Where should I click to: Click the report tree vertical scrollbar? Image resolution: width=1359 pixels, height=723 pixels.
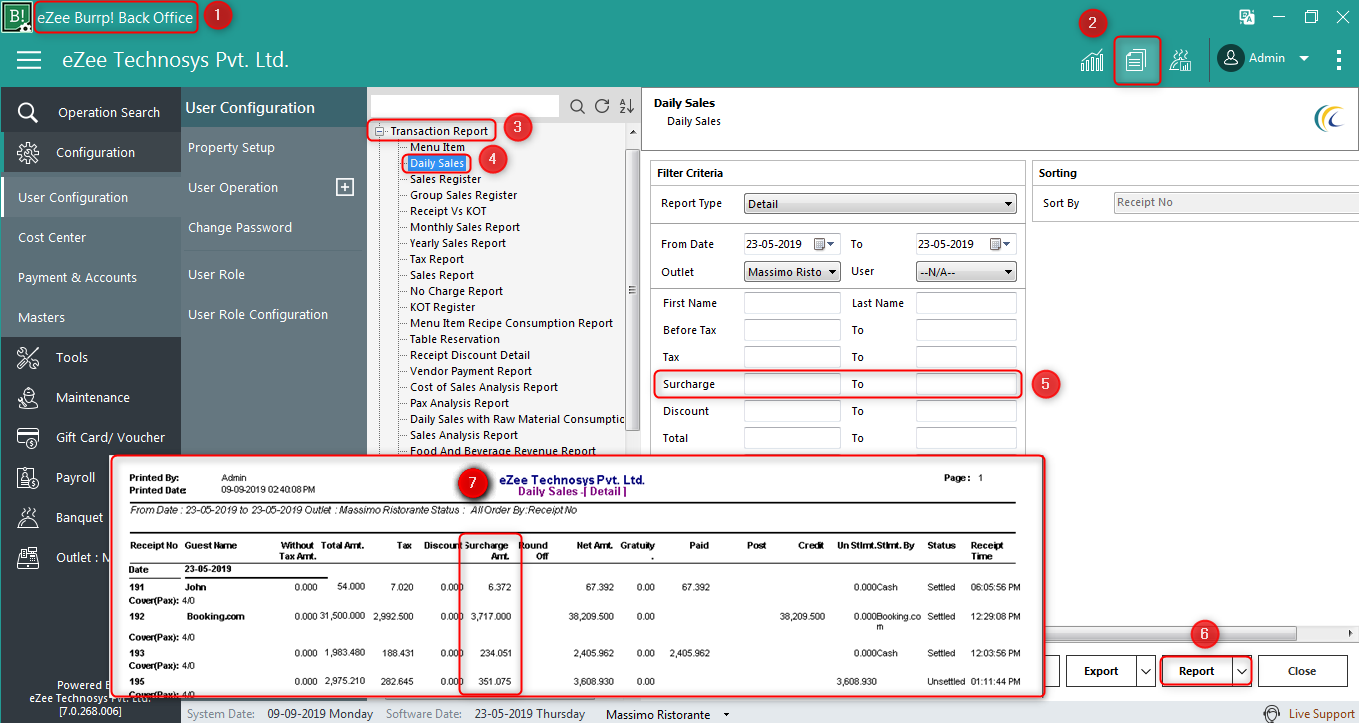click(x=632, y=290)
